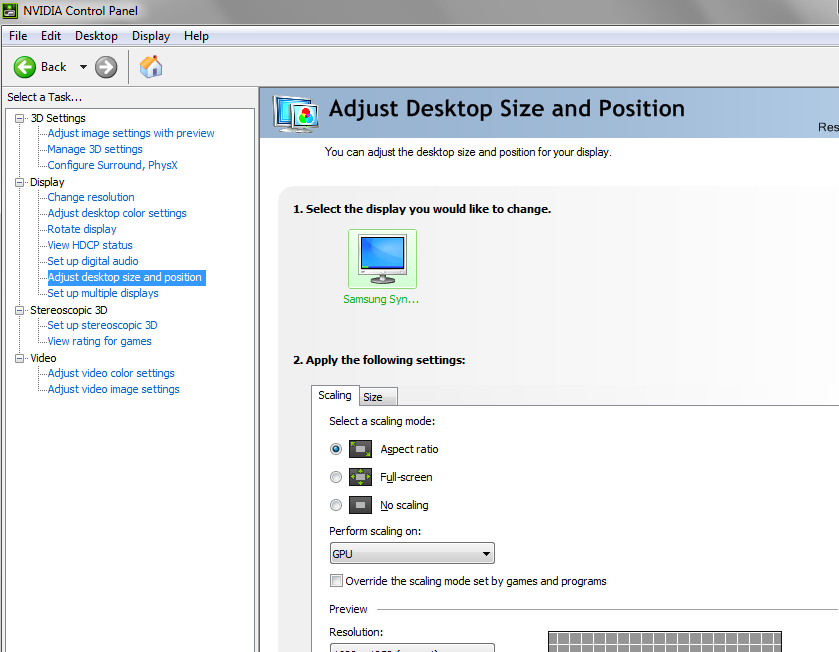
Task: Select Adjust desktop size and position
Action: click(x=126, y=278)
